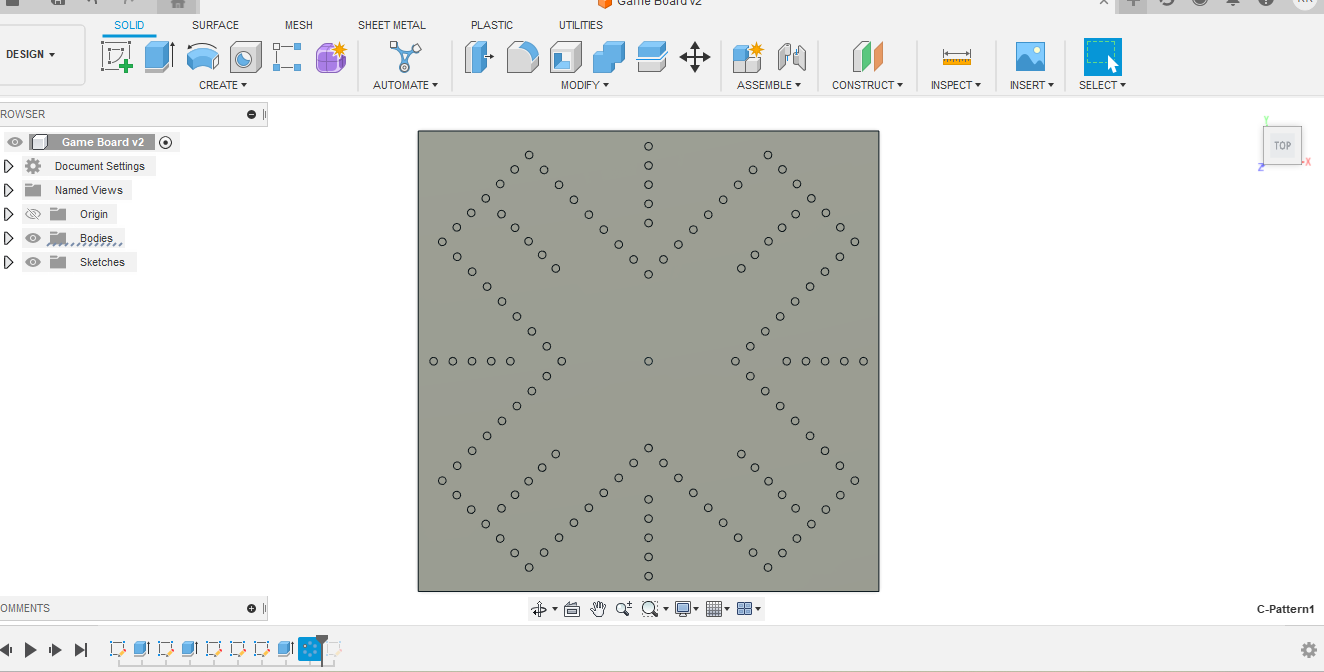The image size is (1324, 672).
Task: Collapse the Browser panel
Action: (x=252, y=114)
